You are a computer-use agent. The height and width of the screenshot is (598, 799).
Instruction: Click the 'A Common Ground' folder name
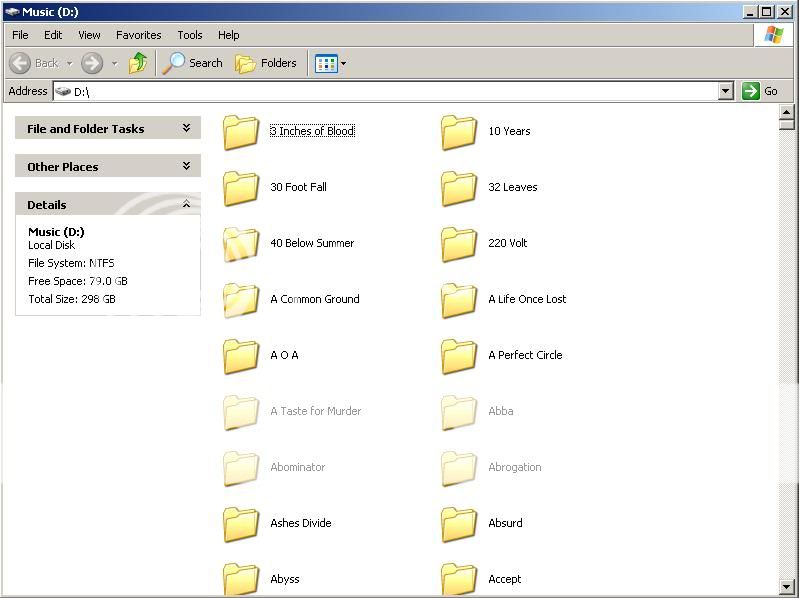click(315, 299)
